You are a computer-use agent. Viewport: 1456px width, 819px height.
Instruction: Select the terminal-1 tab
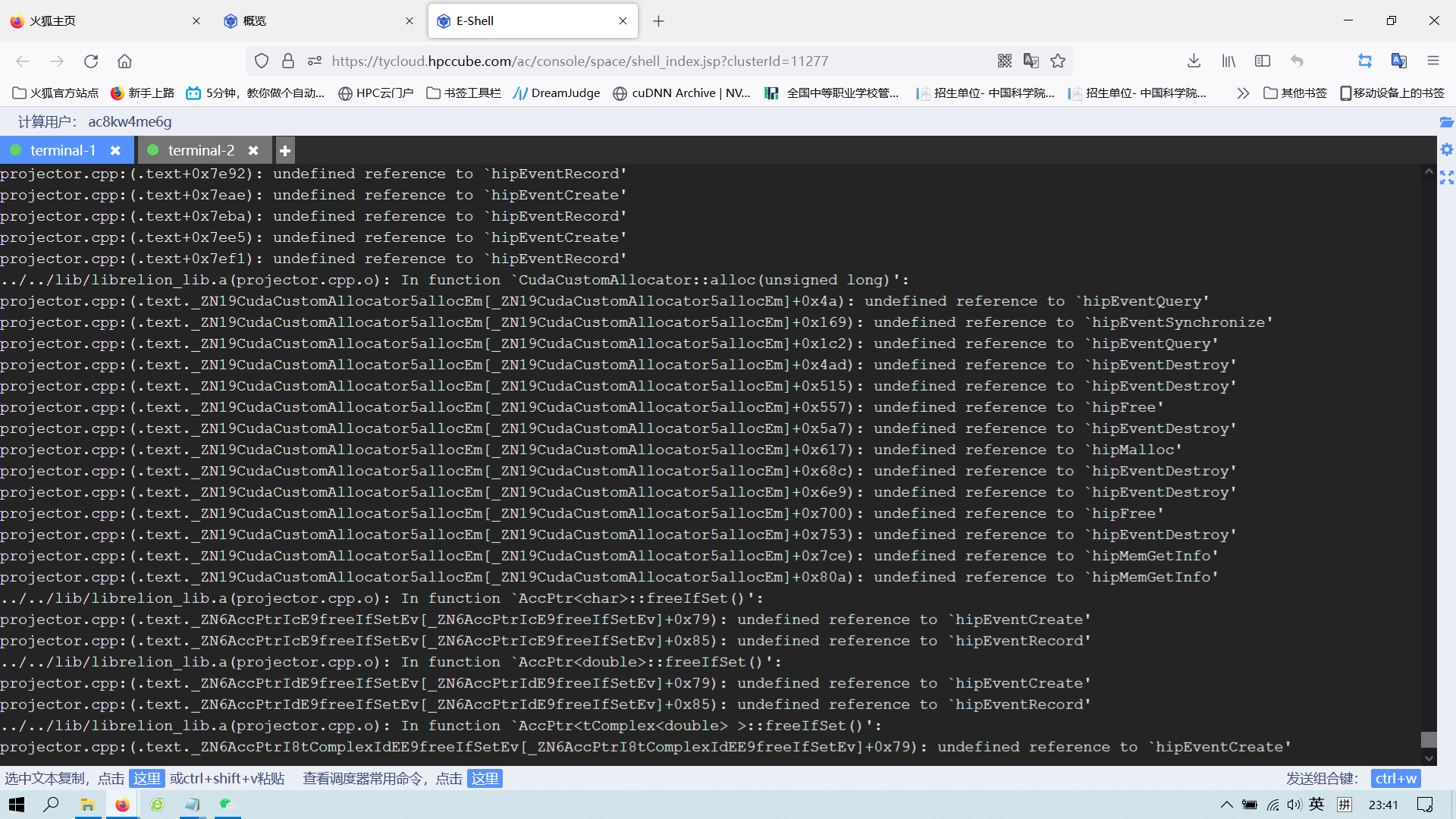coord(63,151)
